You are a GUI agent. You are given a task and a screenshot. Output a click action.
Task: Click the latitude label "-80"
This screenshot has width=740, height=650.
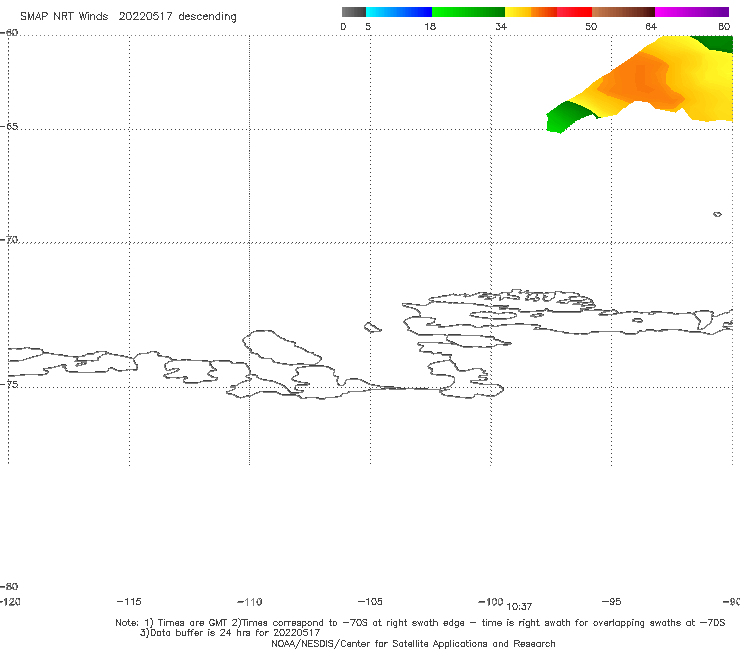pyautogui.click(x=9, y=586)
